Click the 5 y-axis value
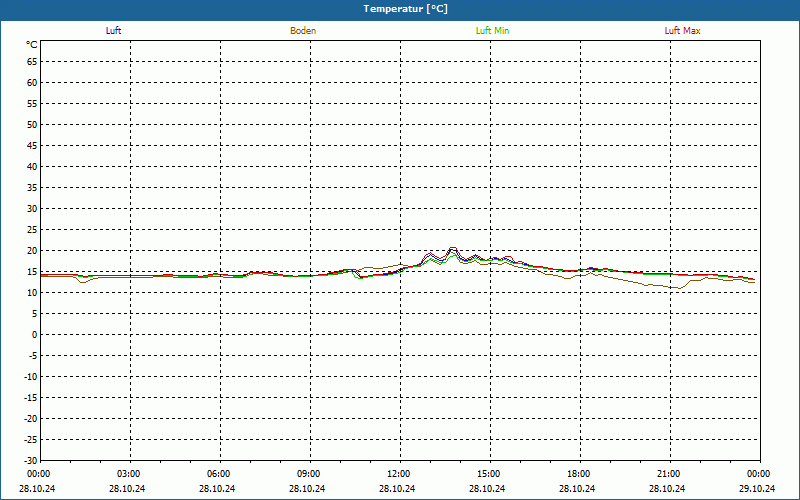The image size is (800, 500). (x=35, y=314)
